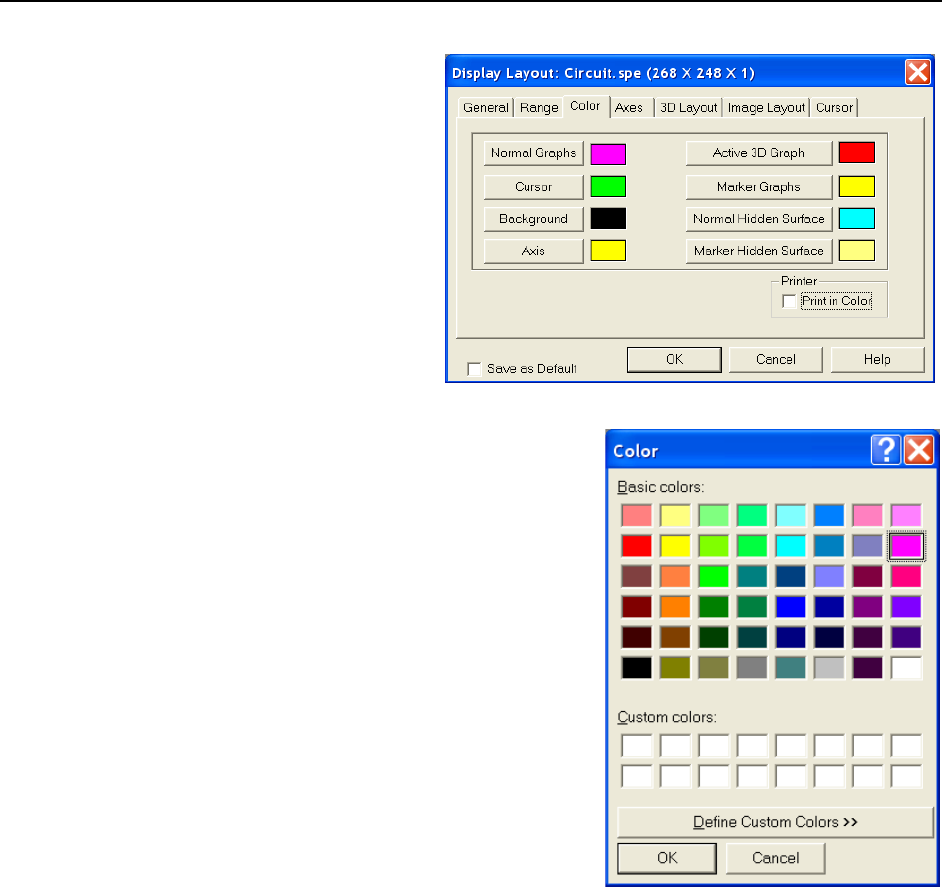Screen dimensions: 942x887
Task: Confirm color selection with OK
Action: pyautogui.click(x=667, y=858)
